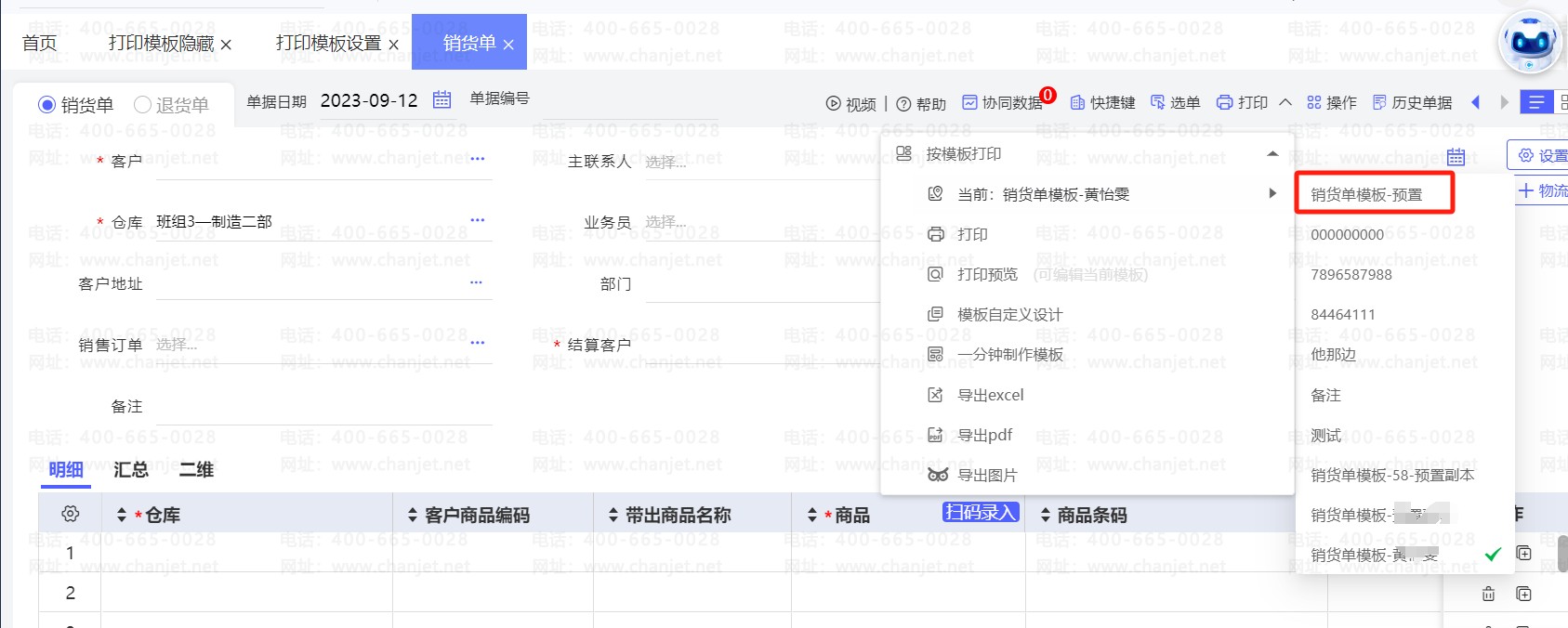Select 销货单 radio button
The height and width of the screenshot is (628, 1568).
(x=46, y=105)
